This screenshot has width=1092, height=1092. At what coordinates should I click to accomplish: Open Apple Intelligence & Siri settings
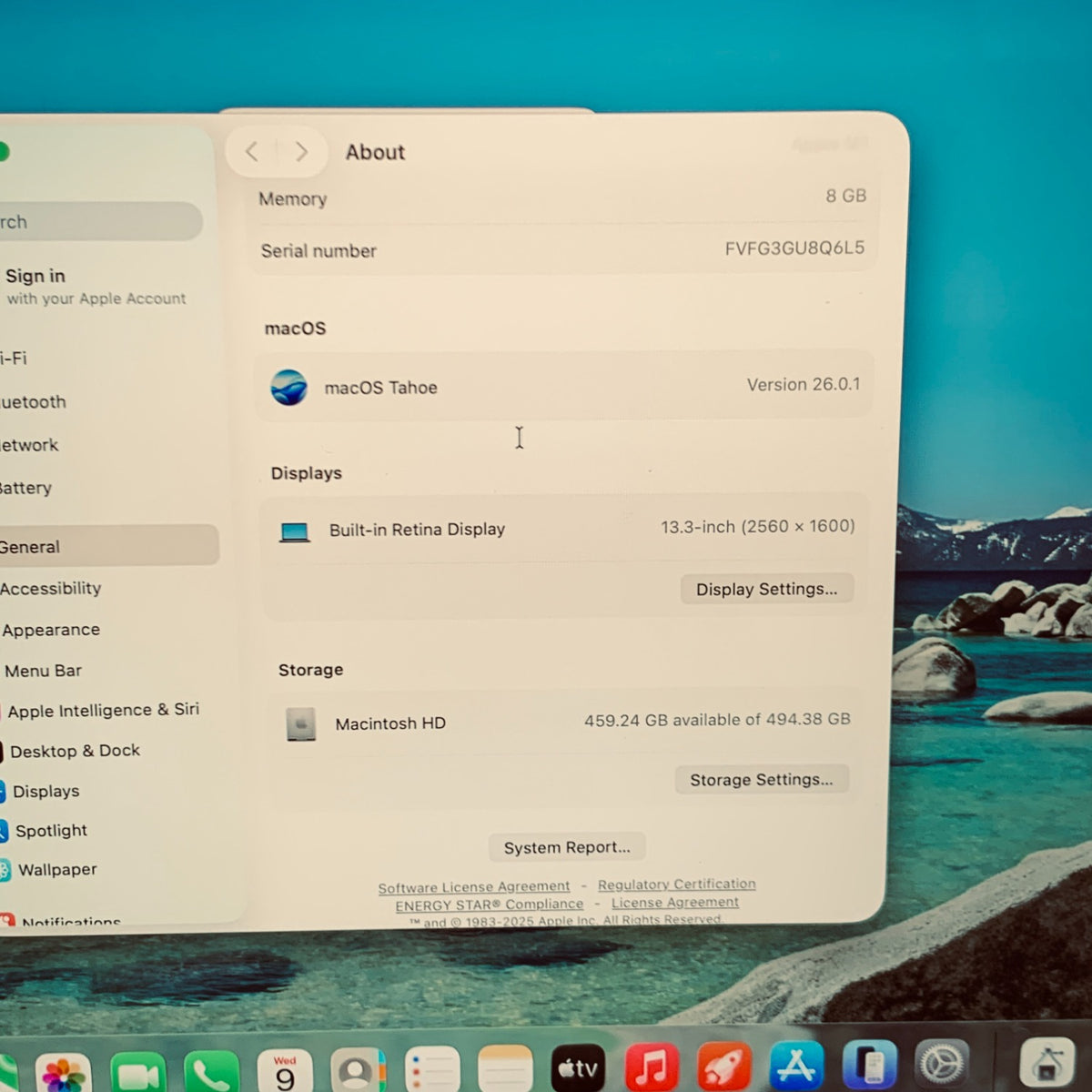103,711
